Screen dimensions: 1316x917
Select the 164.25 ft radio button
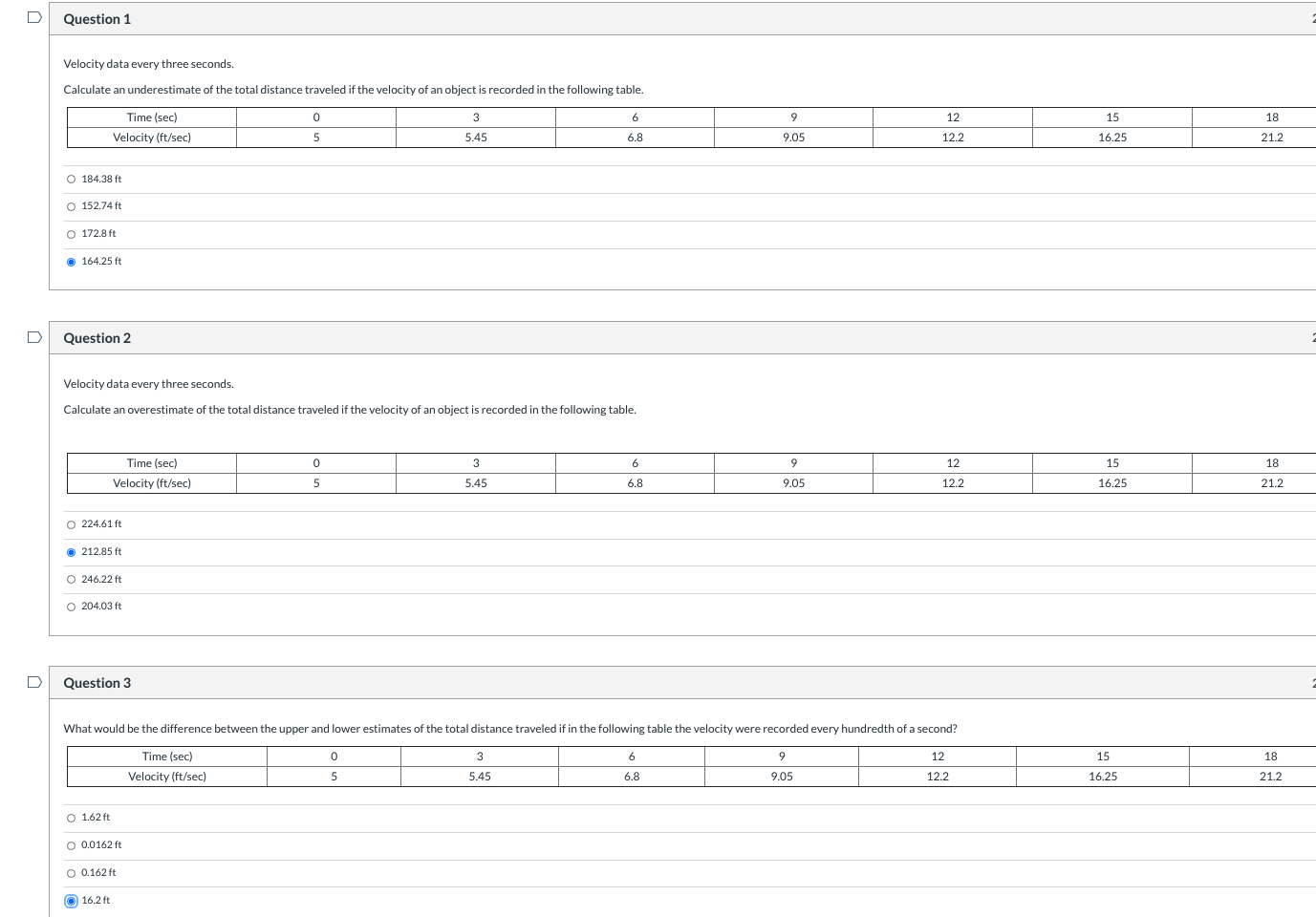coord(71,261)
